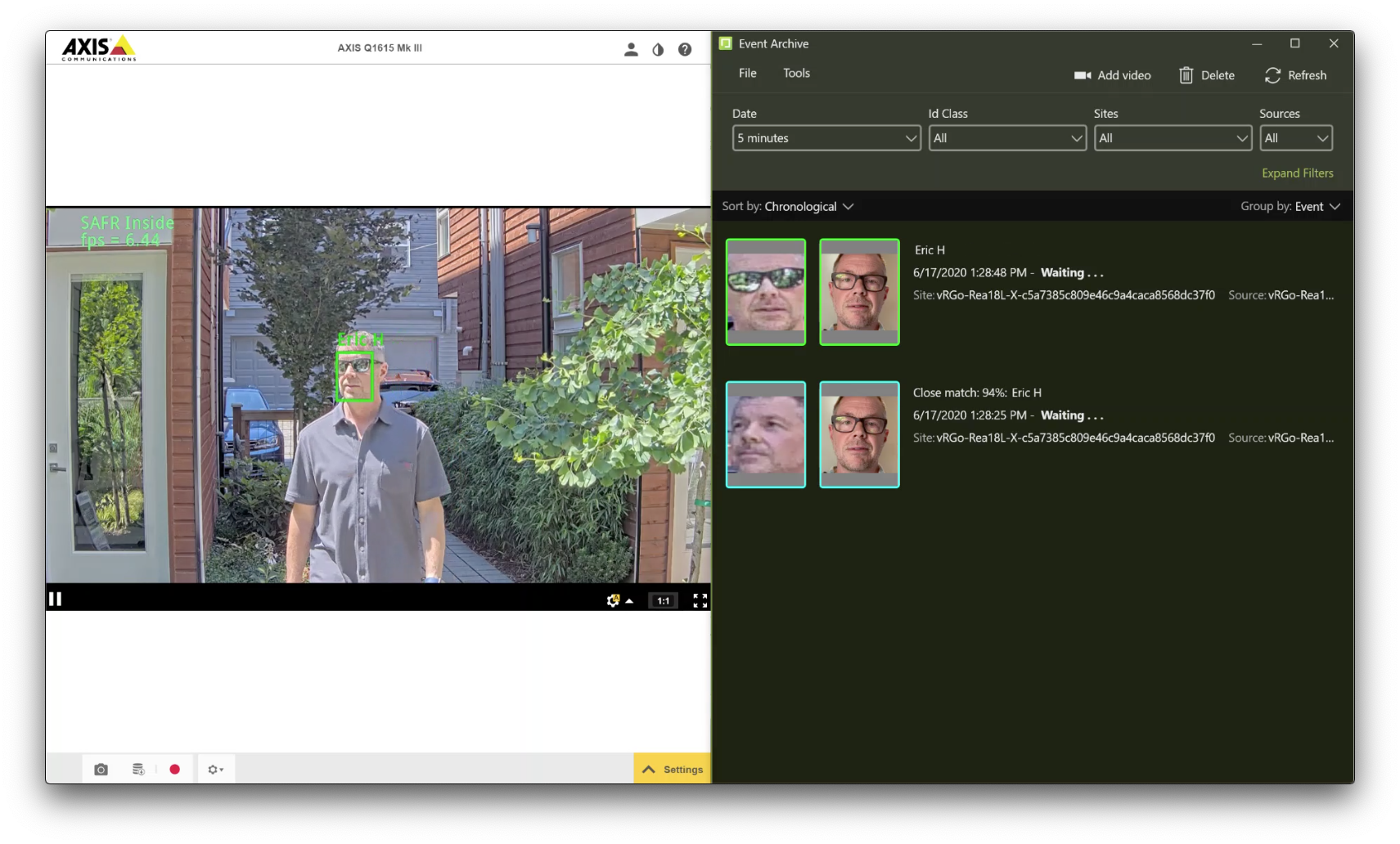Open the Date filter dropdown
The height and width of the screenshot is (844, 1400).
tap(826, 138)
